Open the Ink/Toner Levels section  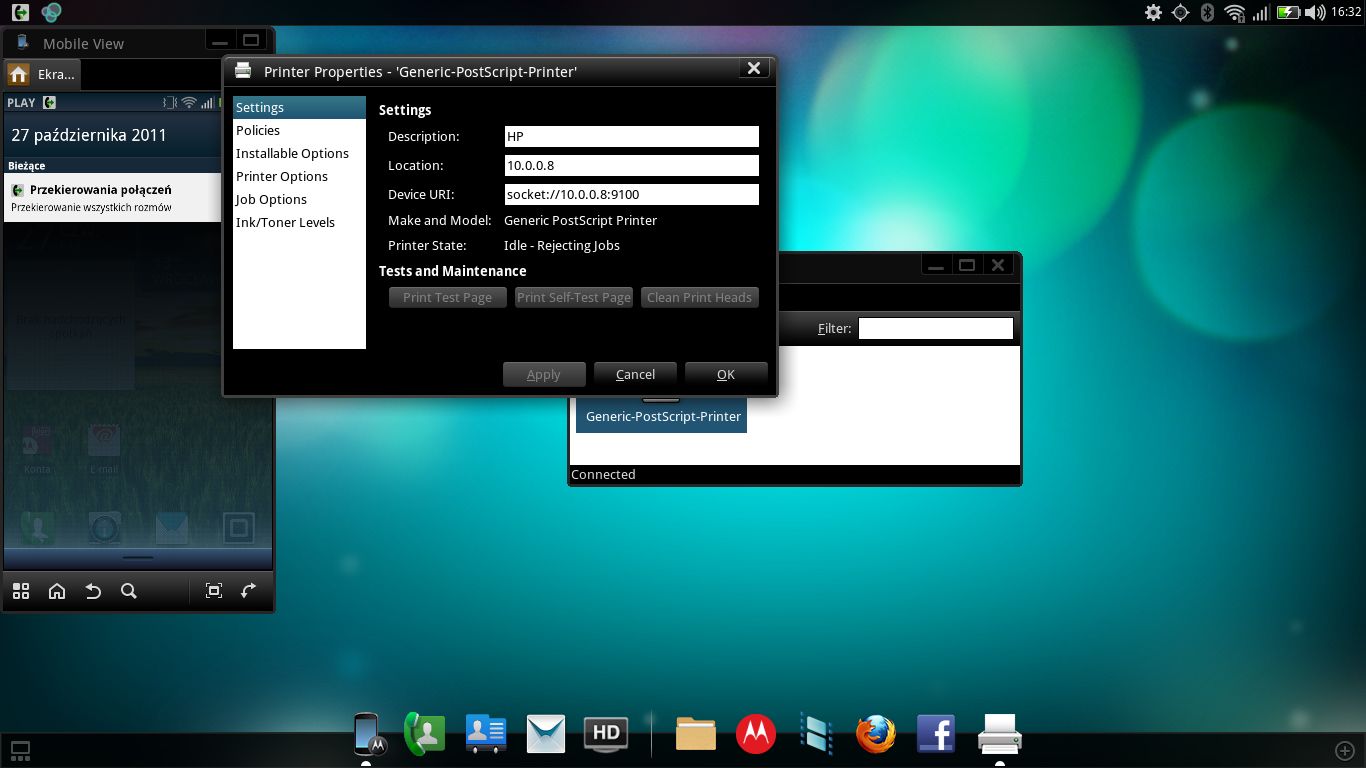(285, 223)
